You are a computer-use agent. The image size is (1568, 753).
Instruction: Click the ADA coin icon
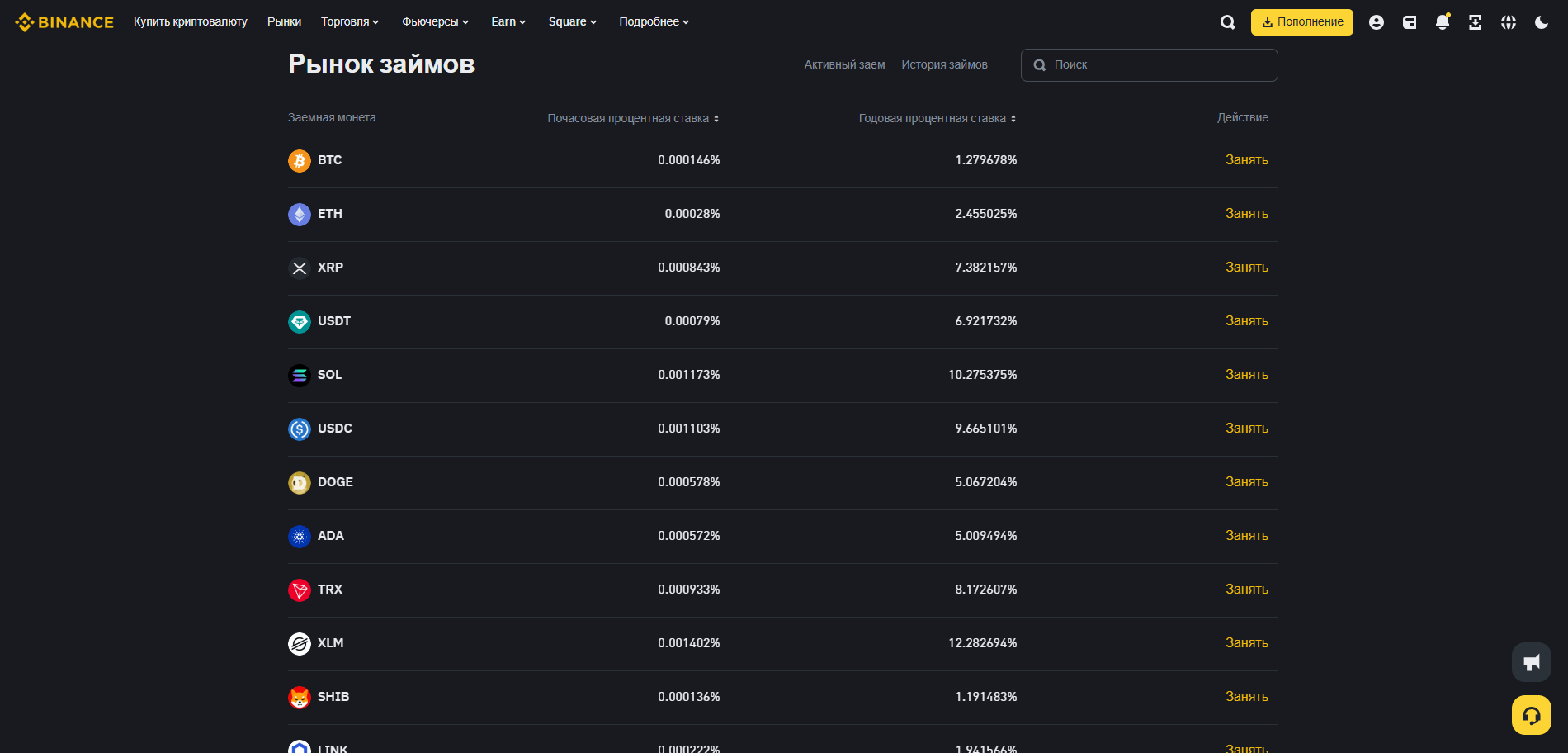coord(300,537)
